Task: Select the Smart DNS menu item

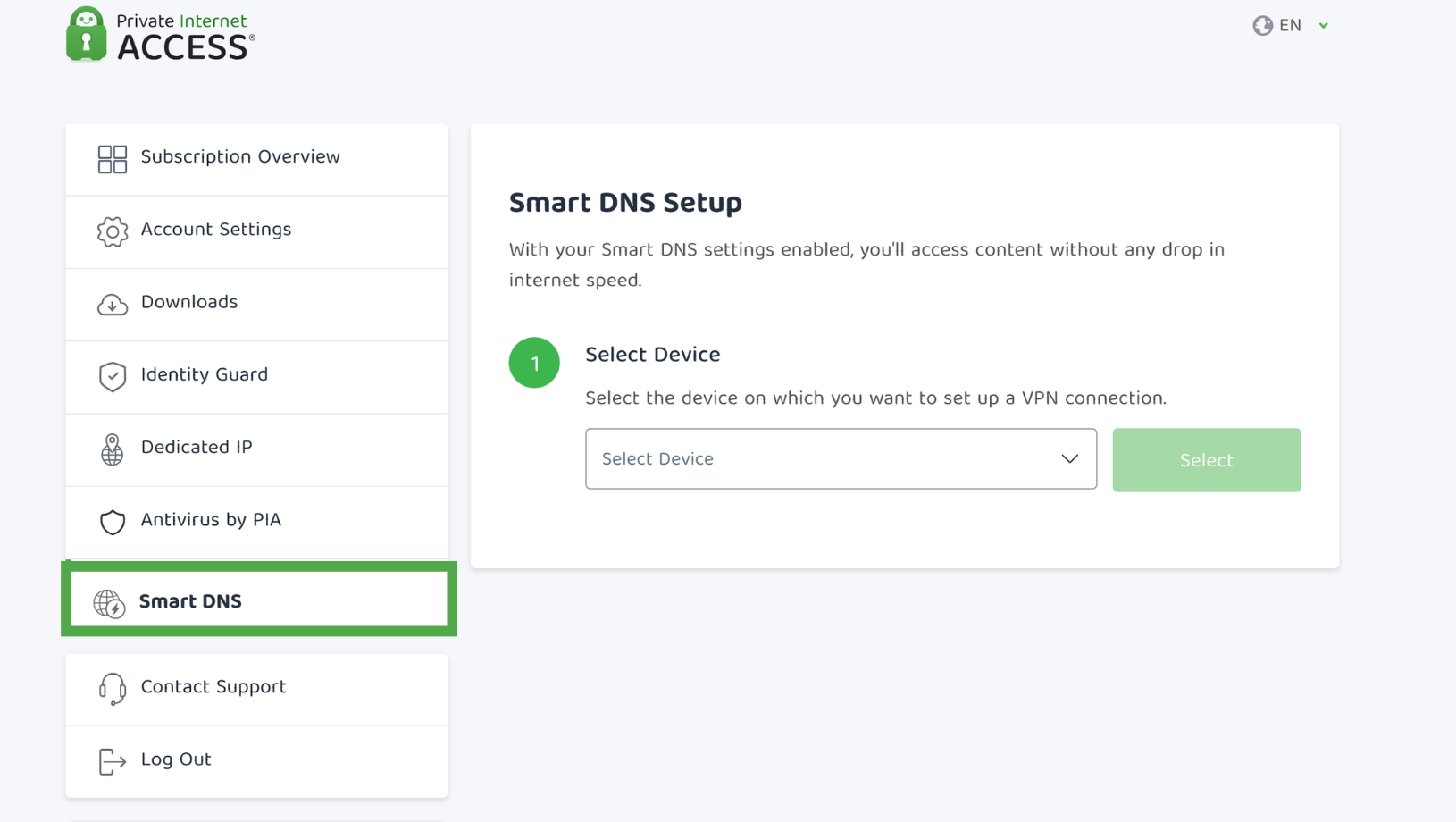Action: tap(259, 600)
